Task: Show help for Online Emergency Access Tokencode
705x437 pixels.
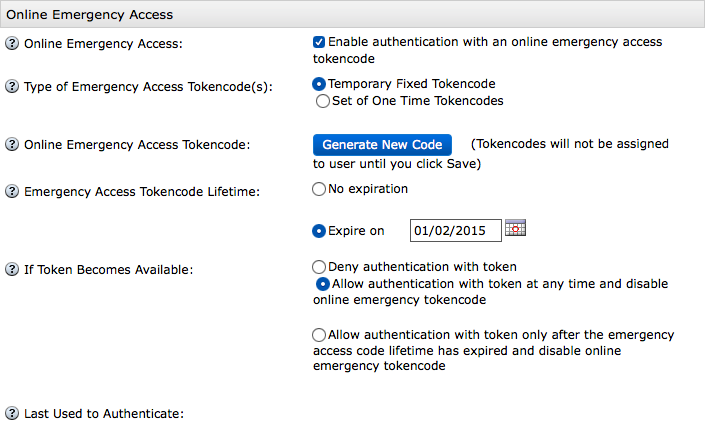Action: tap(12, 144)
